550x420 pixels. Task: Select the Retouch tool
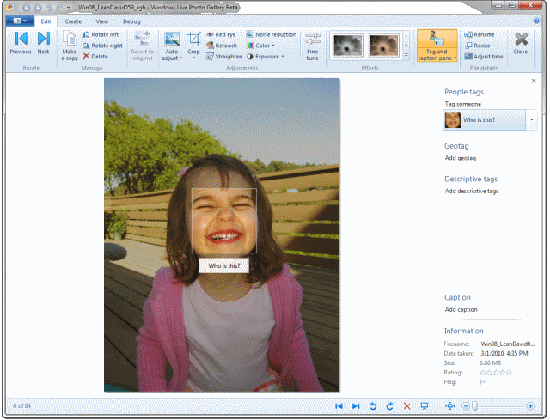pyautogui.click(x=221, y=45)
